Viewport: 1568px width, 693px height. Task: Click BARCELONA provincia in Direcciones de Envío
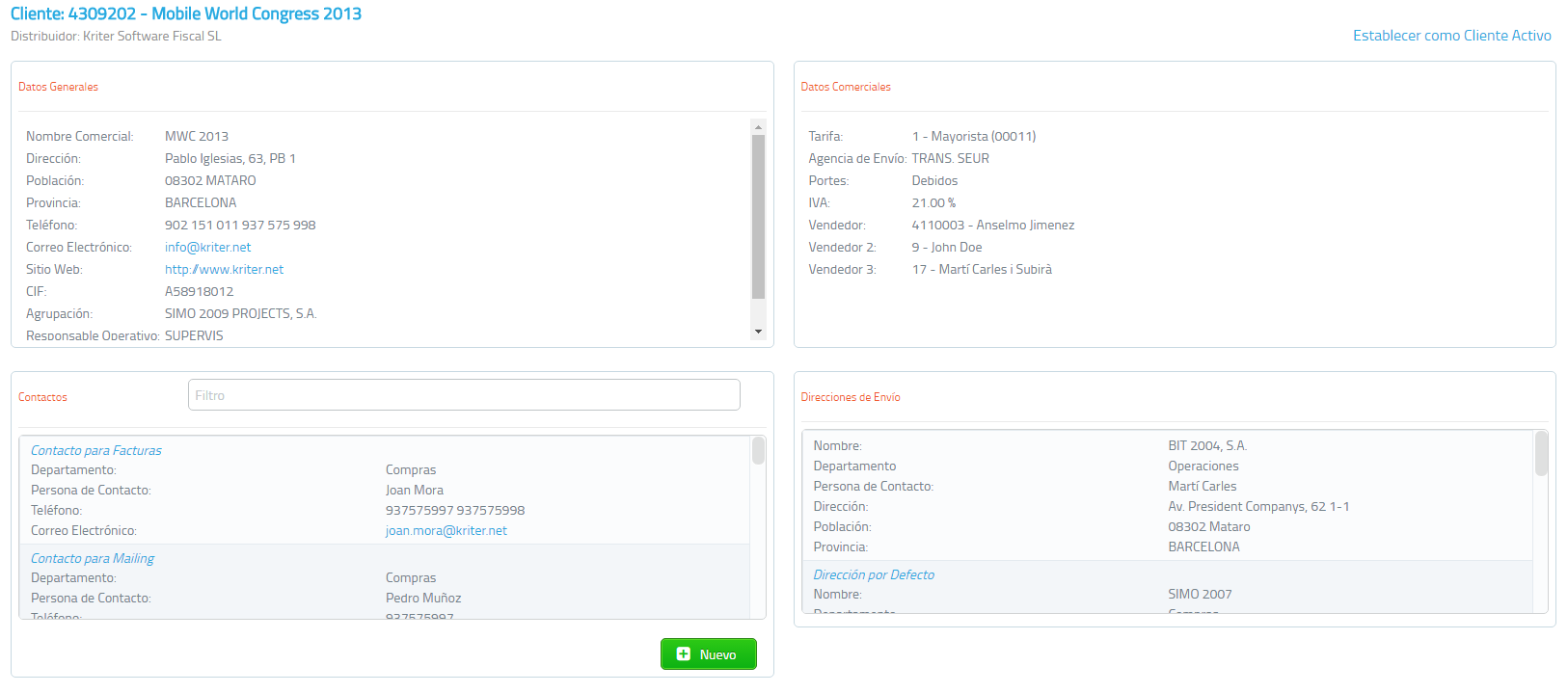pos(1203,547)
